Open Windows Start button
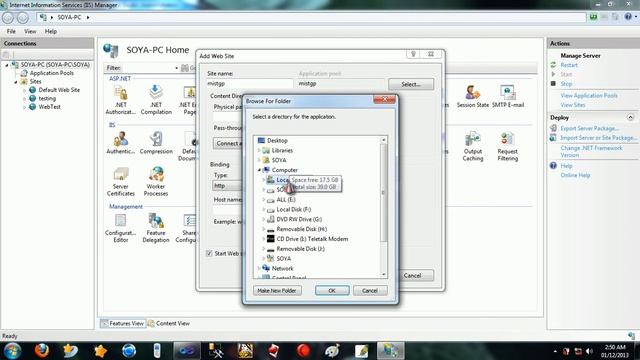The height and width of the screenshot is (360, 640). point(12,351)
